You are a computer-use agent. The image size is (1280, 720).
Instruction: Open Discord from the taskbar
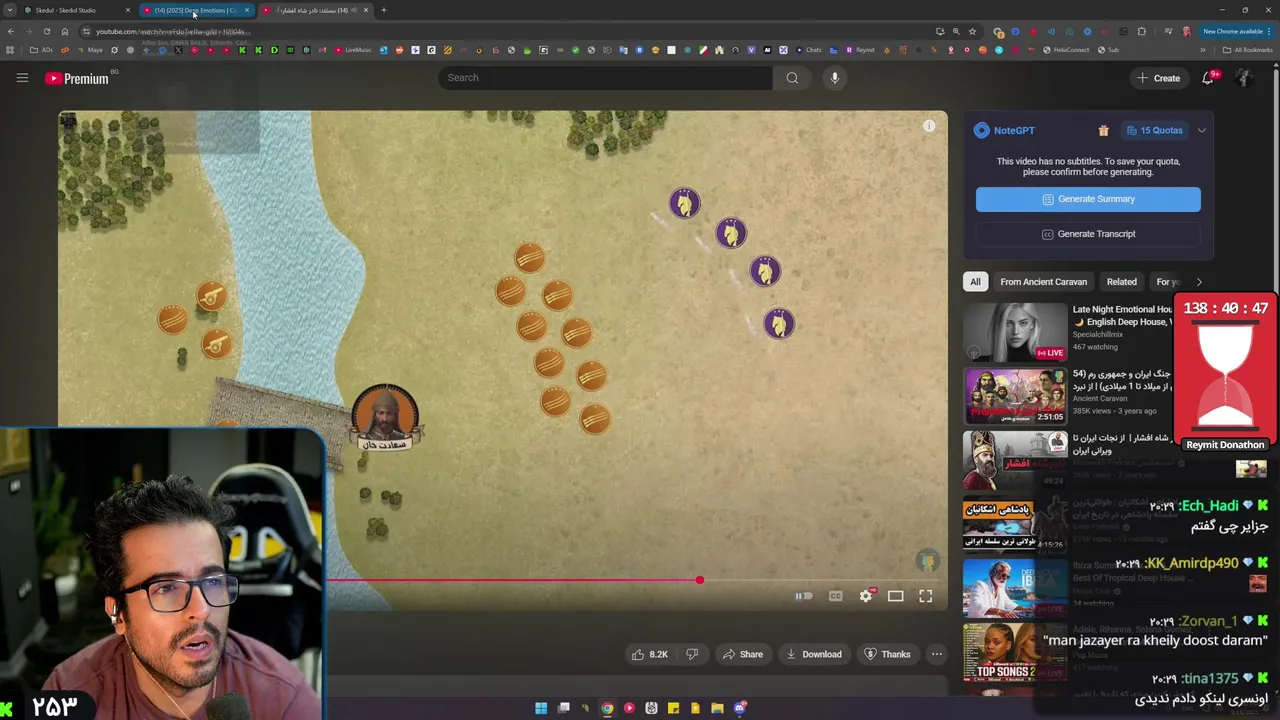click(740, 708)
